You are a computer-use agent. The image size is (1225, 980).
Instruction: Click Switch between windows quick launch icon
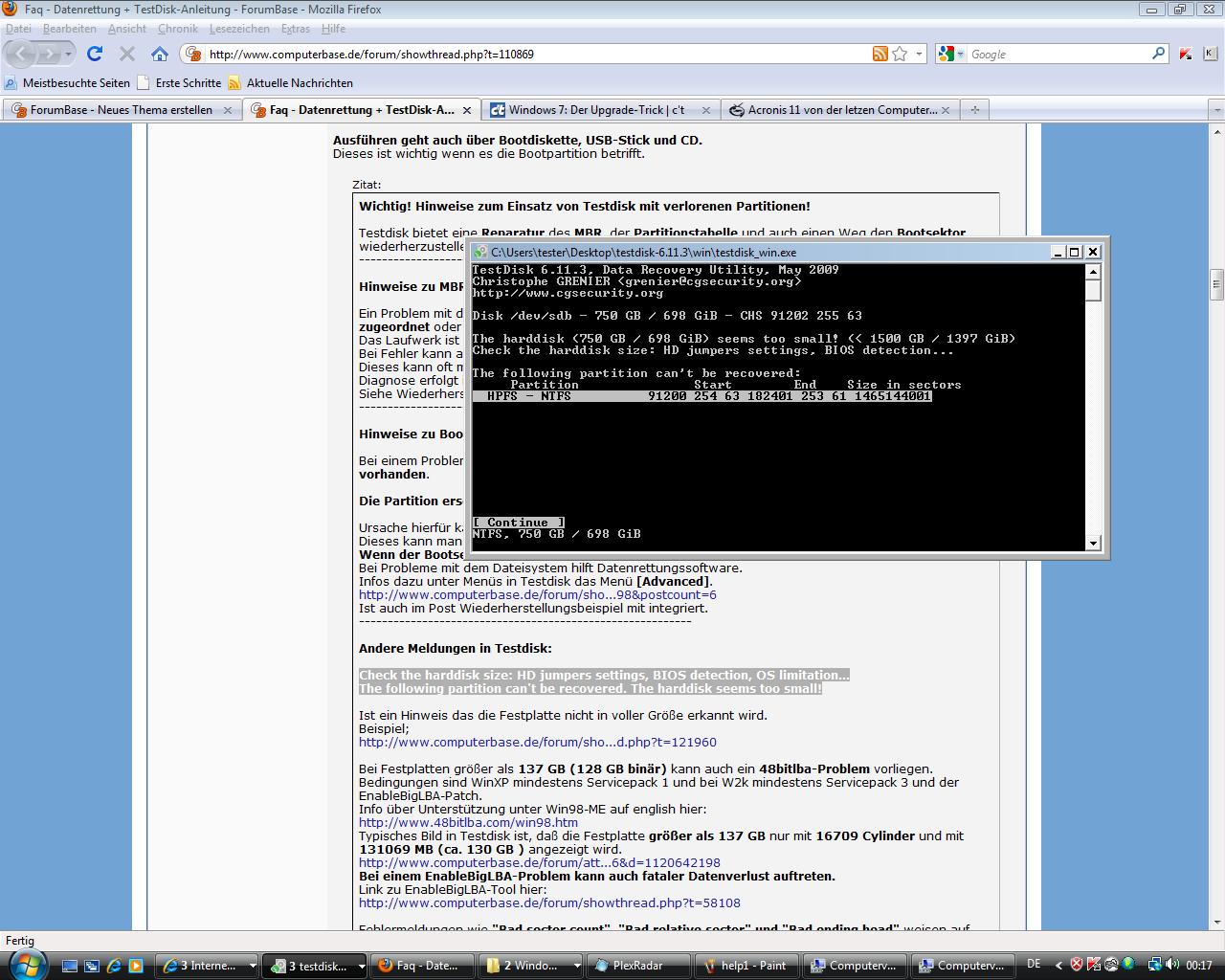pyautogui.click(x=92, y=966)
